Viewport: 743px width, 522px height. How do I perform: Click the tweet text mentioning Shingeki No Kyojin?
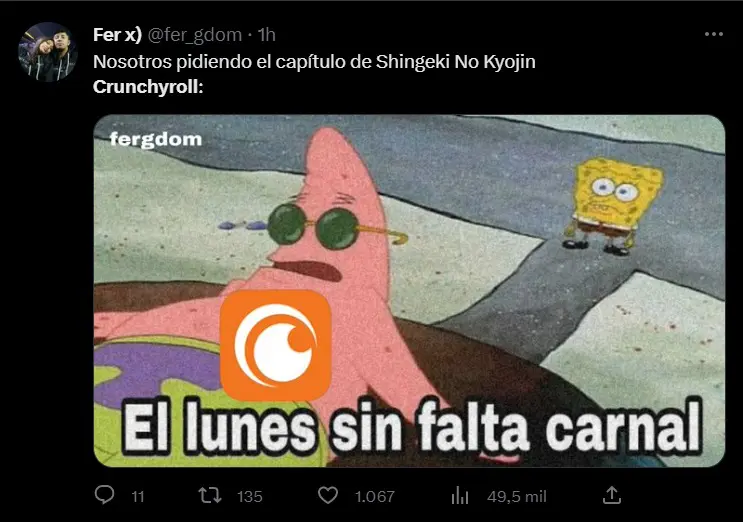(x=314, y=62)
